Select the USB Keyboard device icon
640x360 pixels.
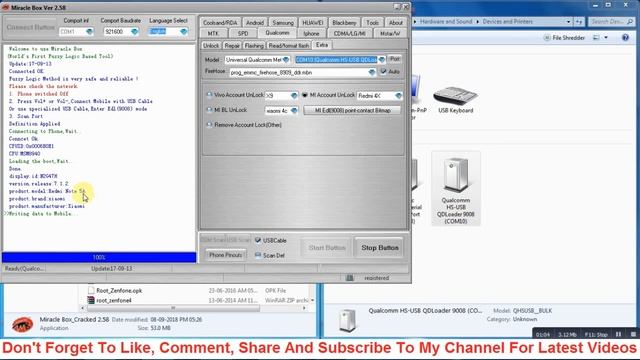click(x=455, y=95)
